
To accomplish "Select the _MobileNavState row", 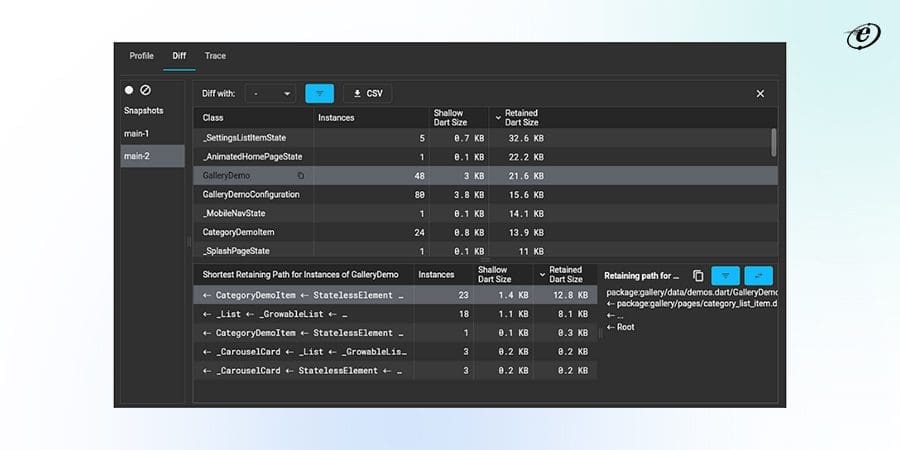I will 486,214.
